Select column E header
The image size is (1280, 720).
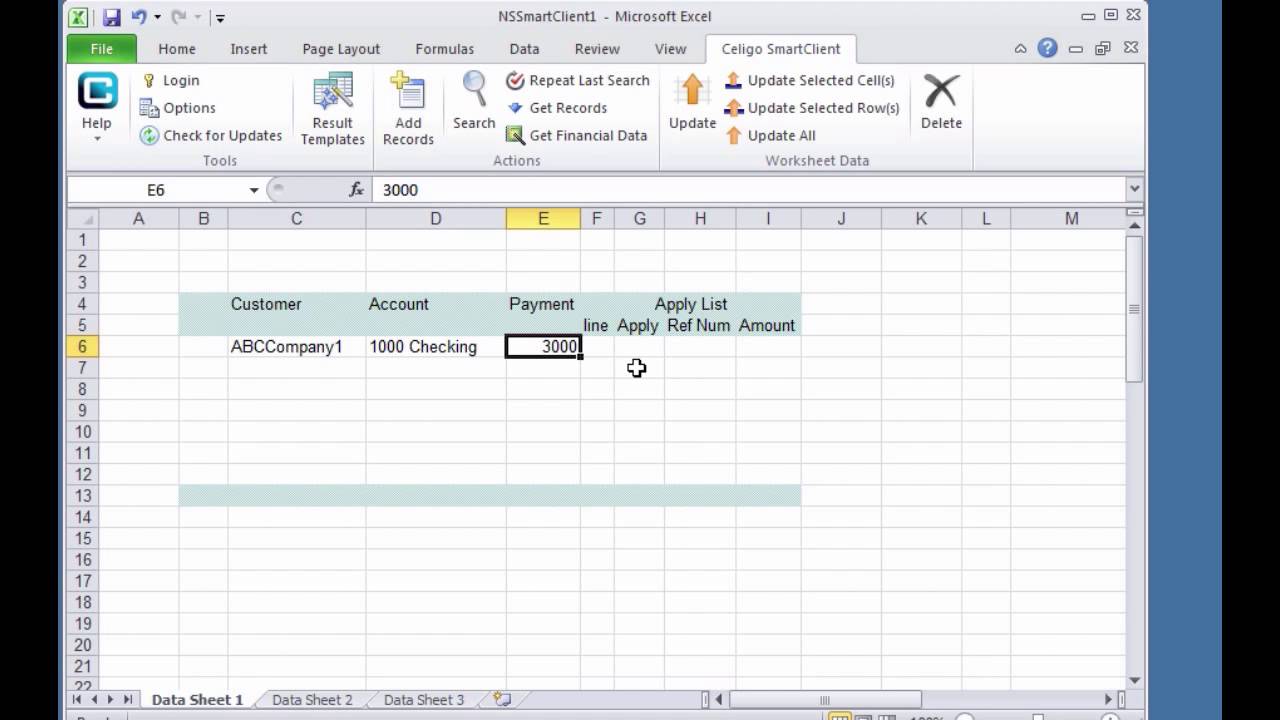pos(543,219)
